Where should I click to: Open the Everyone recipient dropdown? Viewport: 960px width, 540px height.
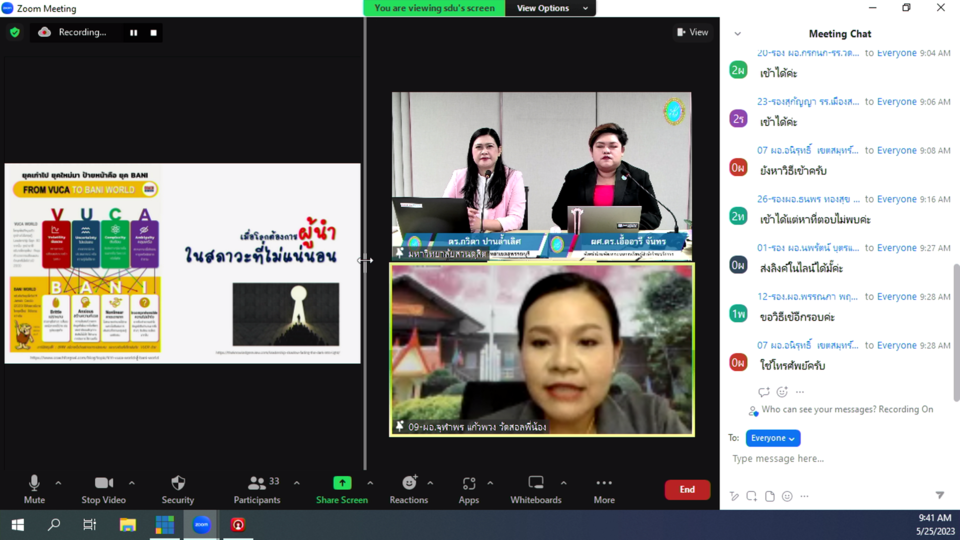(773, 438)
